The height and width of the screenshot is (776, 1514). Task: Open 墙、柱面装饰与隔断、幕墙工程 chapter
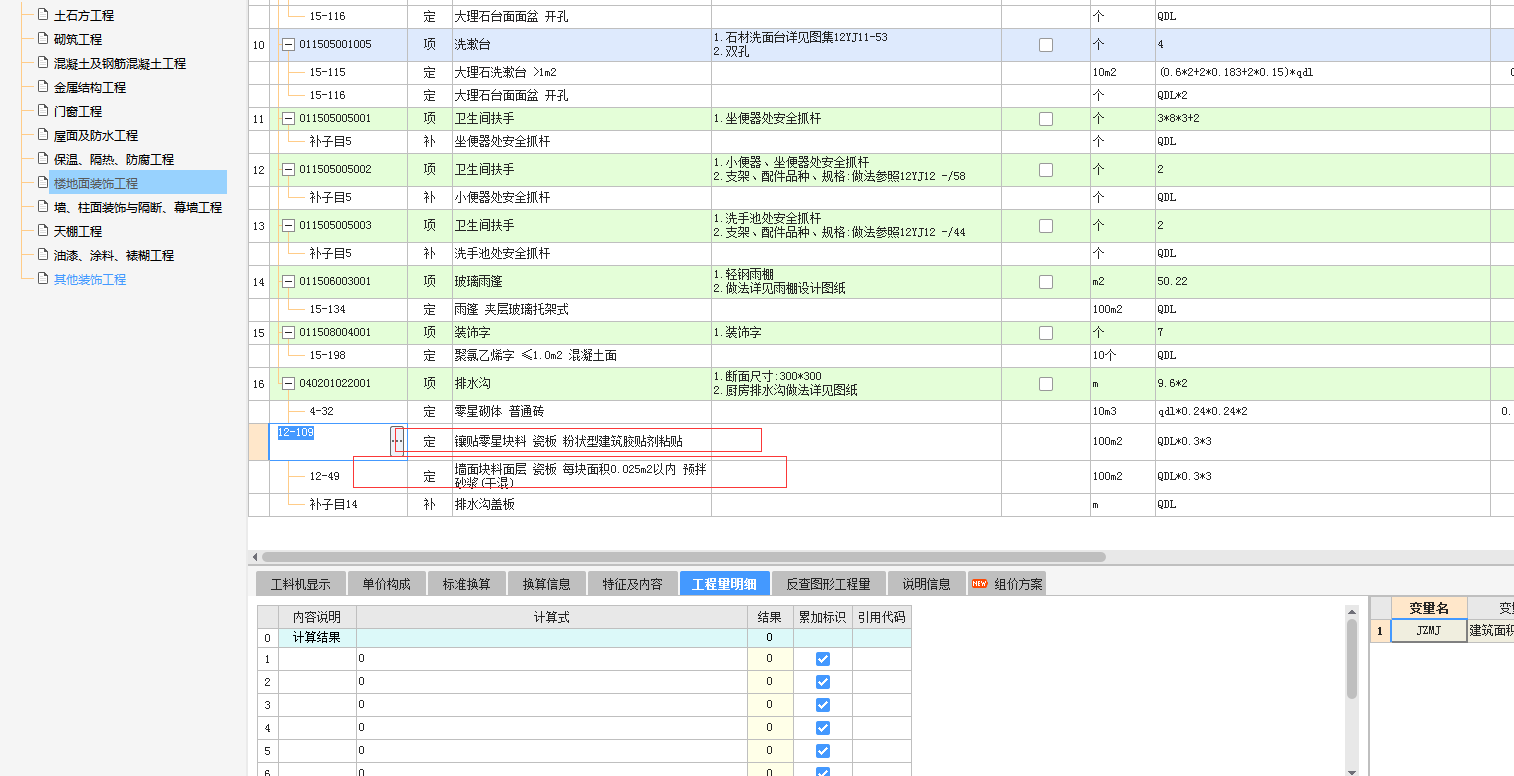tap(137, 207)
